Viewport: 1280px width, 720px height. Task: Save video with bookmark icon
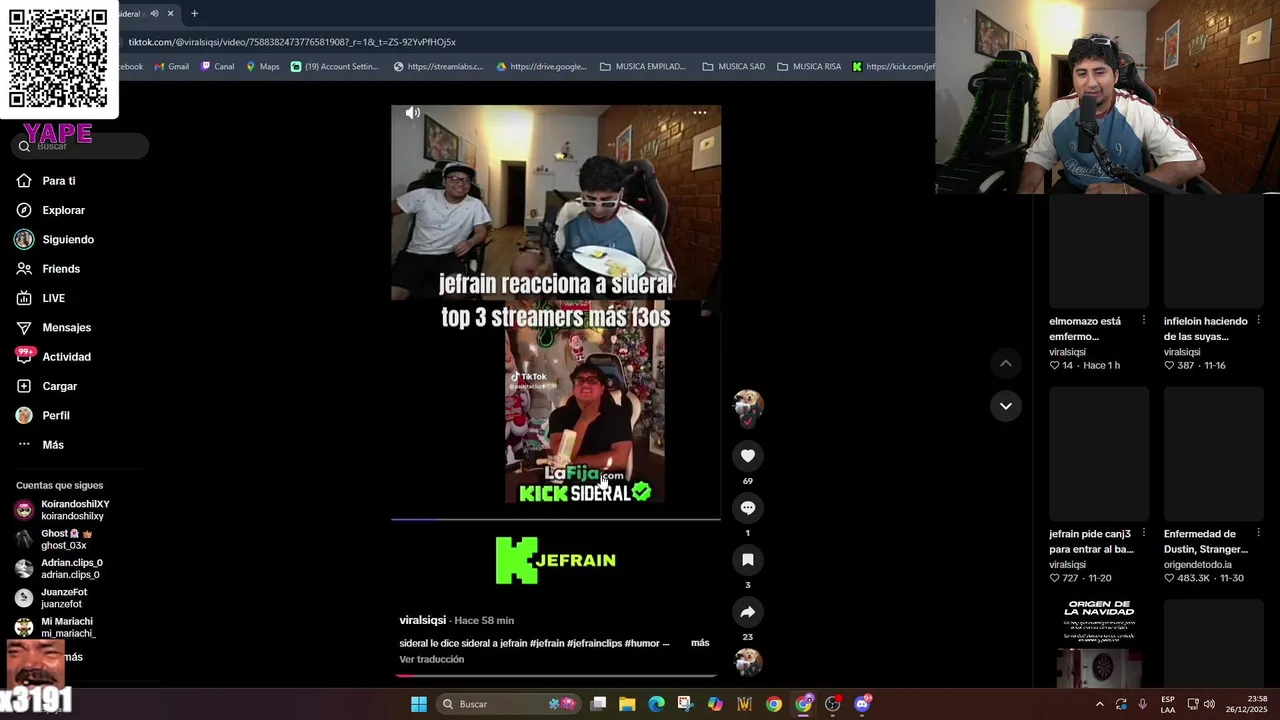pyautogui.click(x=748, y=560)
